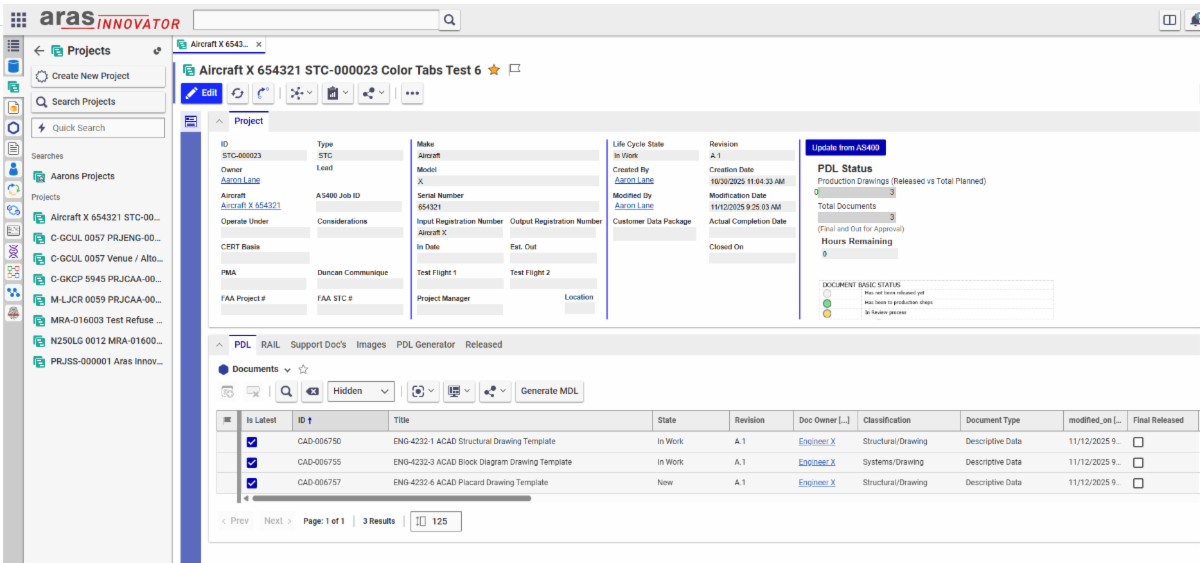Open the Documents relationship chevron dropdown

pos(288,370)
